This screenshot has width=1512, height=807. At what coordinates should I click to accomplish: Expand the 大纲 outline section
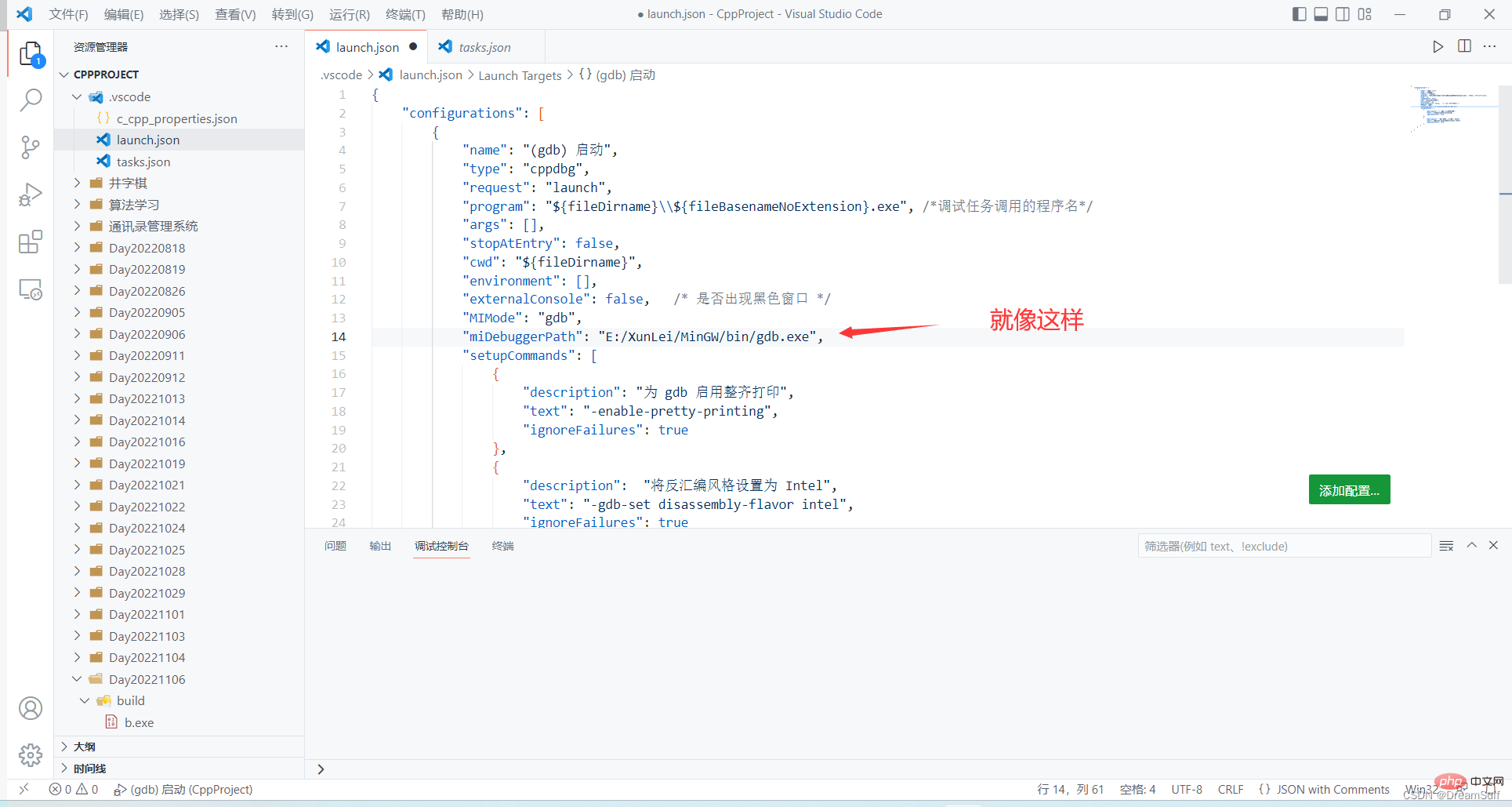[x=85, y=747]
